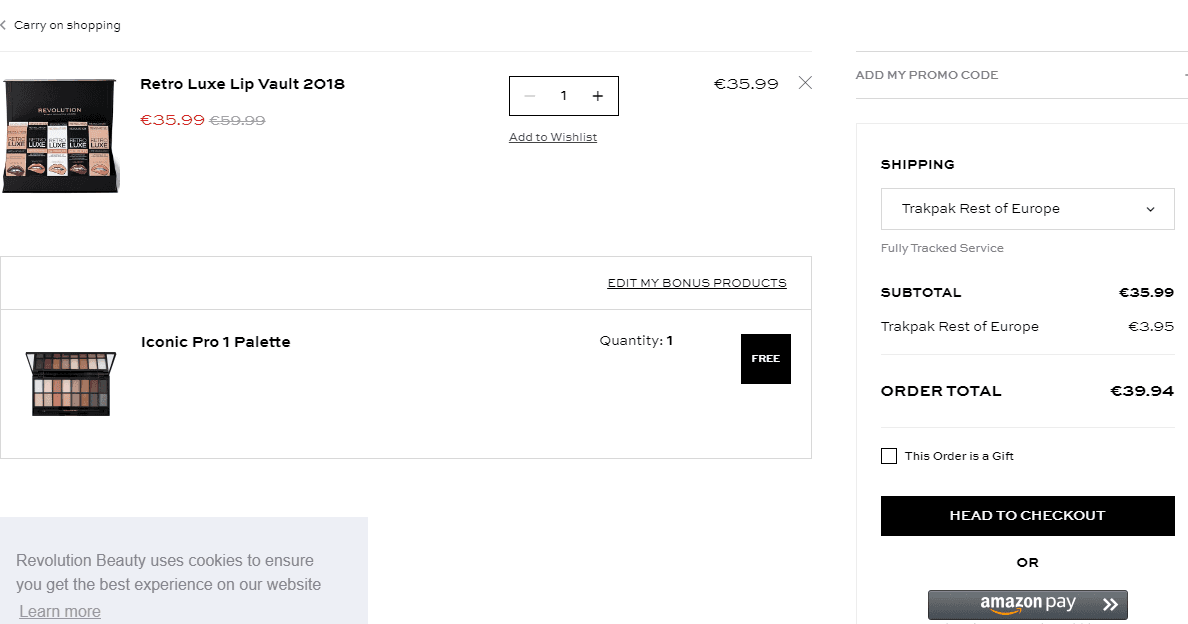
Task: Click the black FREE badge
Action: (766, 359)
